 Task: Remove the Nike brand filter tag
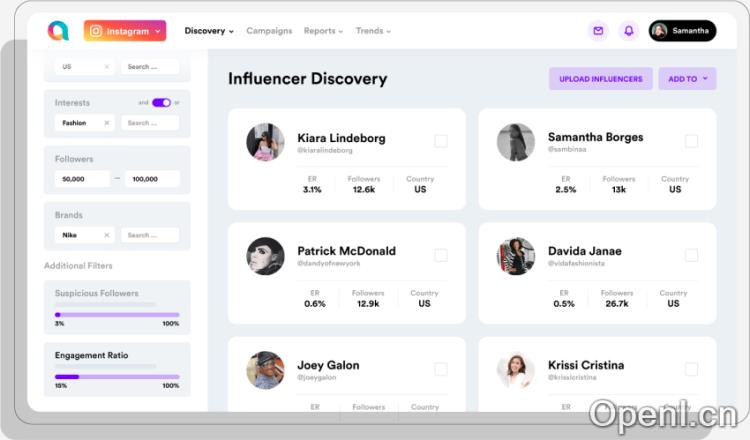pyautogui.click(x=107, y=235)
